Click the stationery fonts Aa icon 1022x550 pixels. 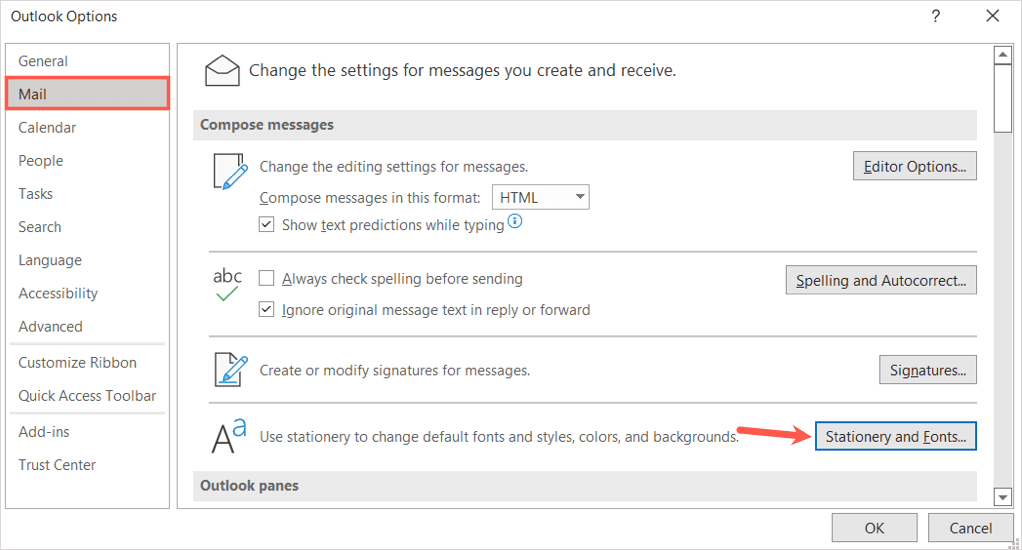pyautogui.click(x=229, y=435)
